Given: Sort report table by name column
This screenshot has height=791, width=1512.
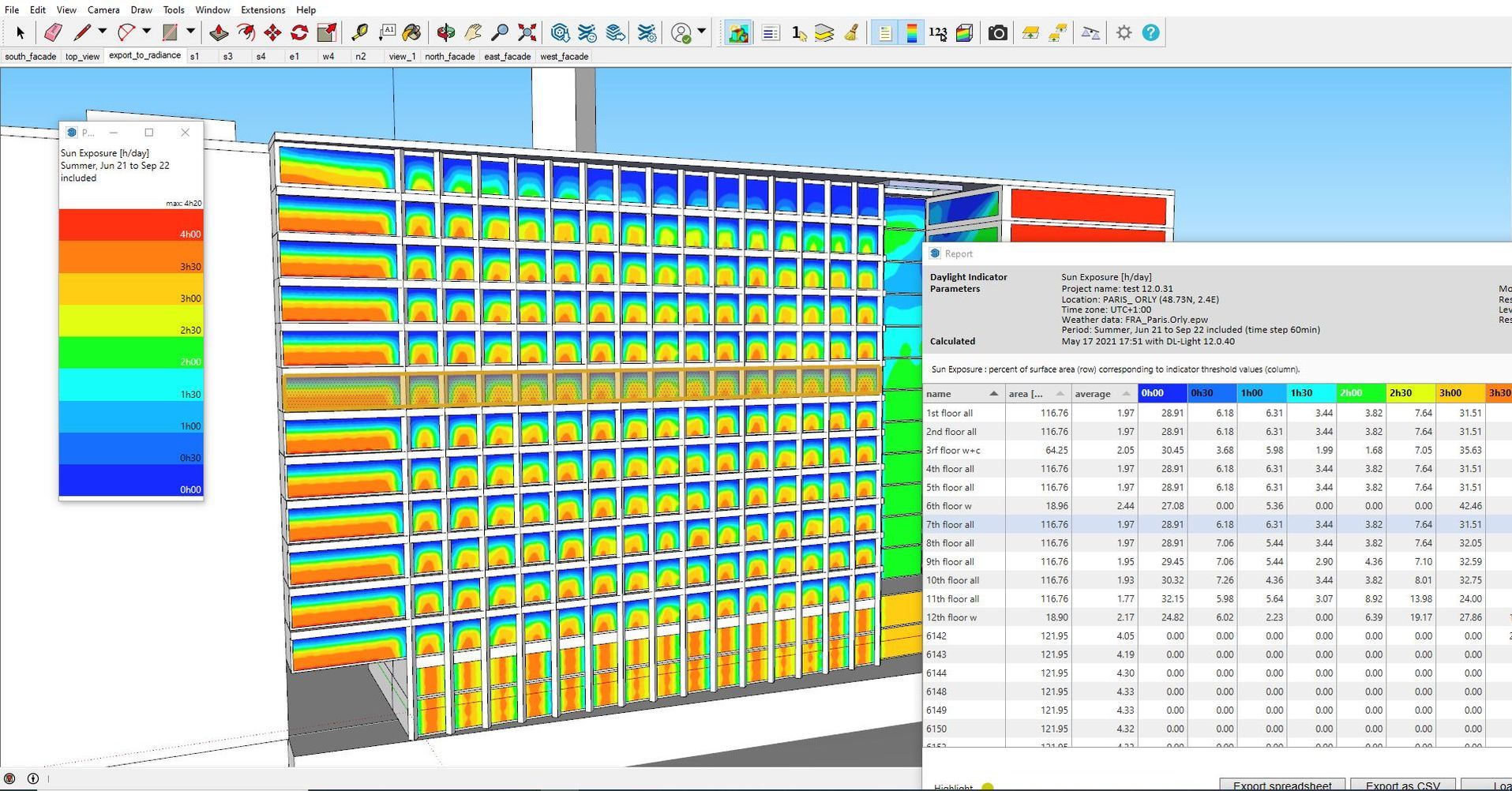Looking at the screenshot, I should (963, 393).
